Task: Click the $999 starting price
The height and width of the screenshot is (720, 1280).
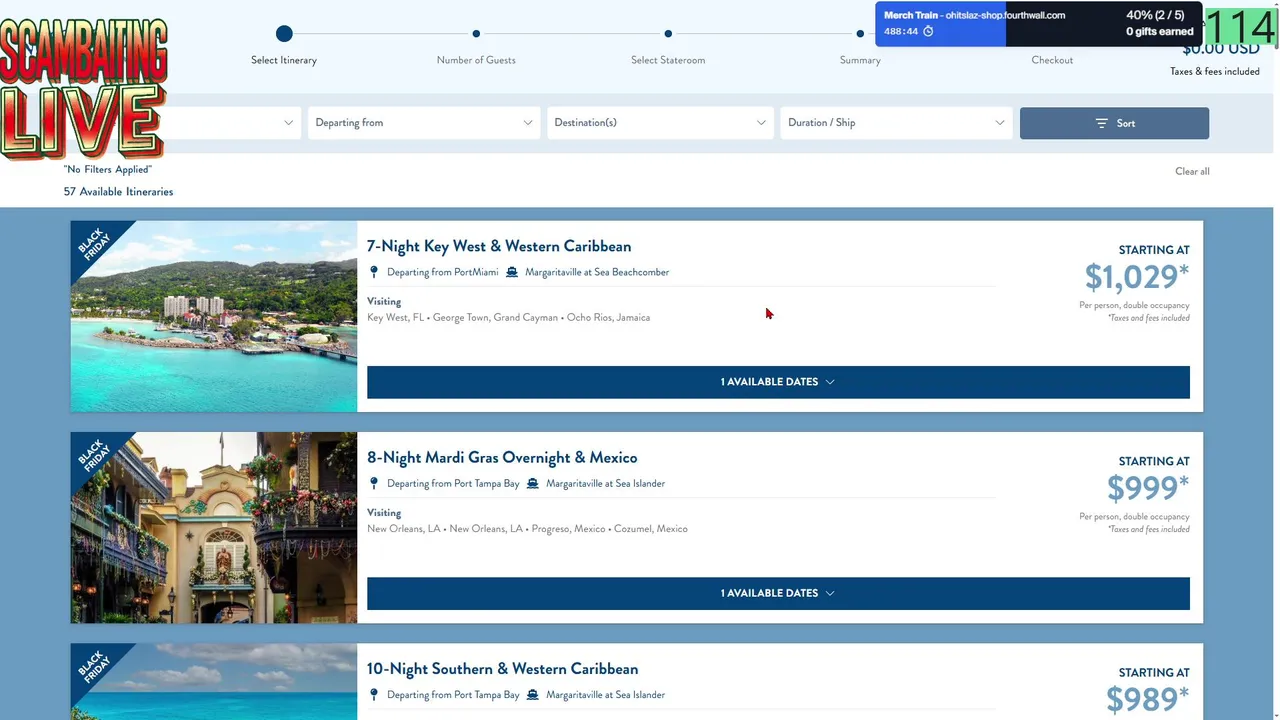Action: [x=1148, y=487]
